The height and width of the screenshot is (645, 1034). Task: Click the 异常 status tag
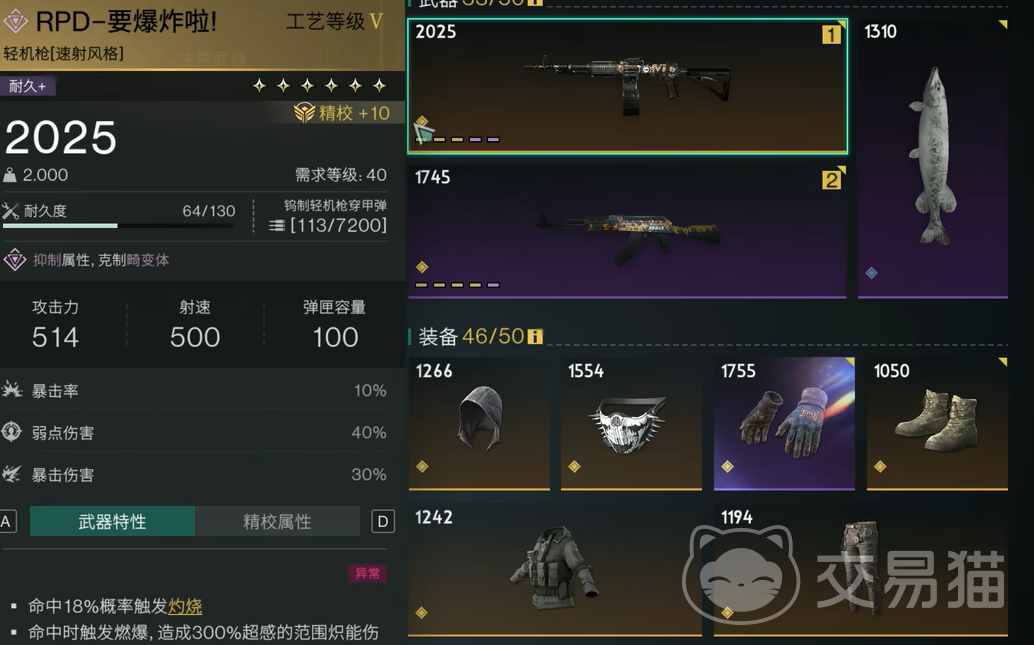coord(367,573)
